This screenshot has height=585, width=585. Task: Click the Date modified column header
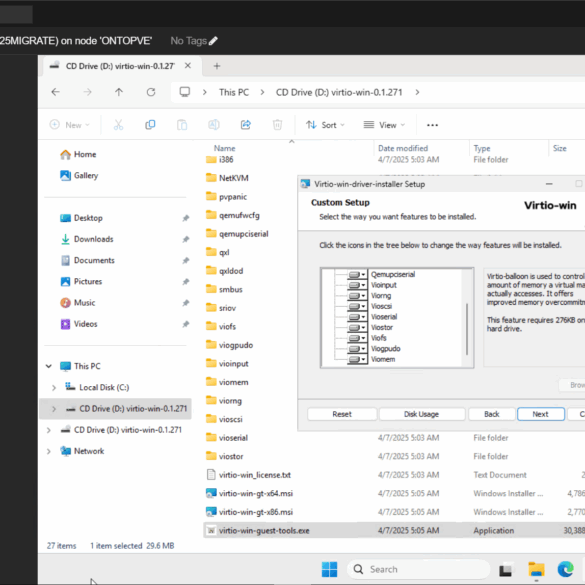(x=403, y=148)
